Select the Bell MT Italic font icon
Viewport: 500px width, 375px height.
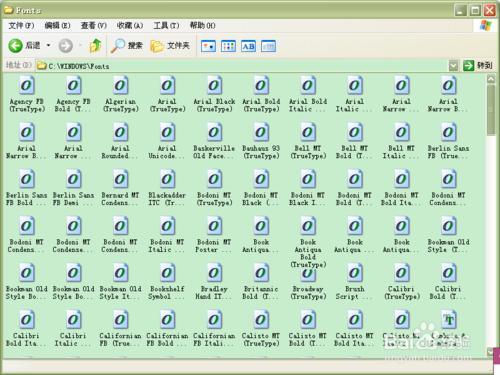[x=402, y=141]
